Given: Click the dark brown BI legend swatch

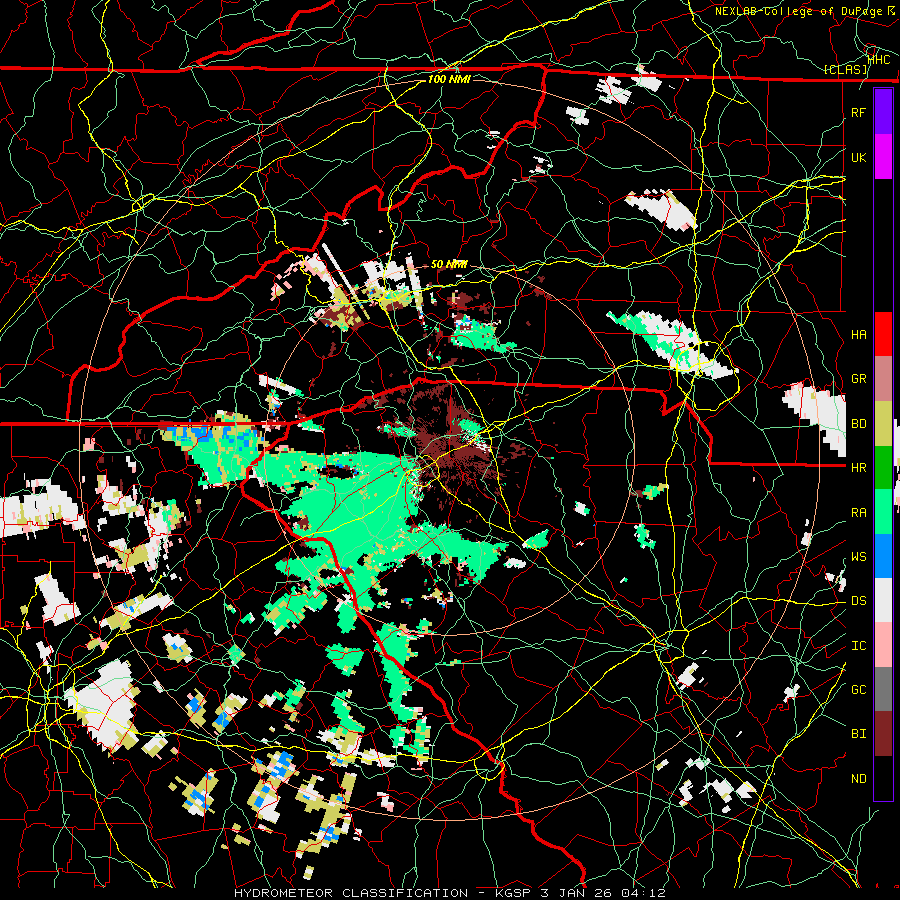Looking at the screenshot, I should [x=883, y=734].
